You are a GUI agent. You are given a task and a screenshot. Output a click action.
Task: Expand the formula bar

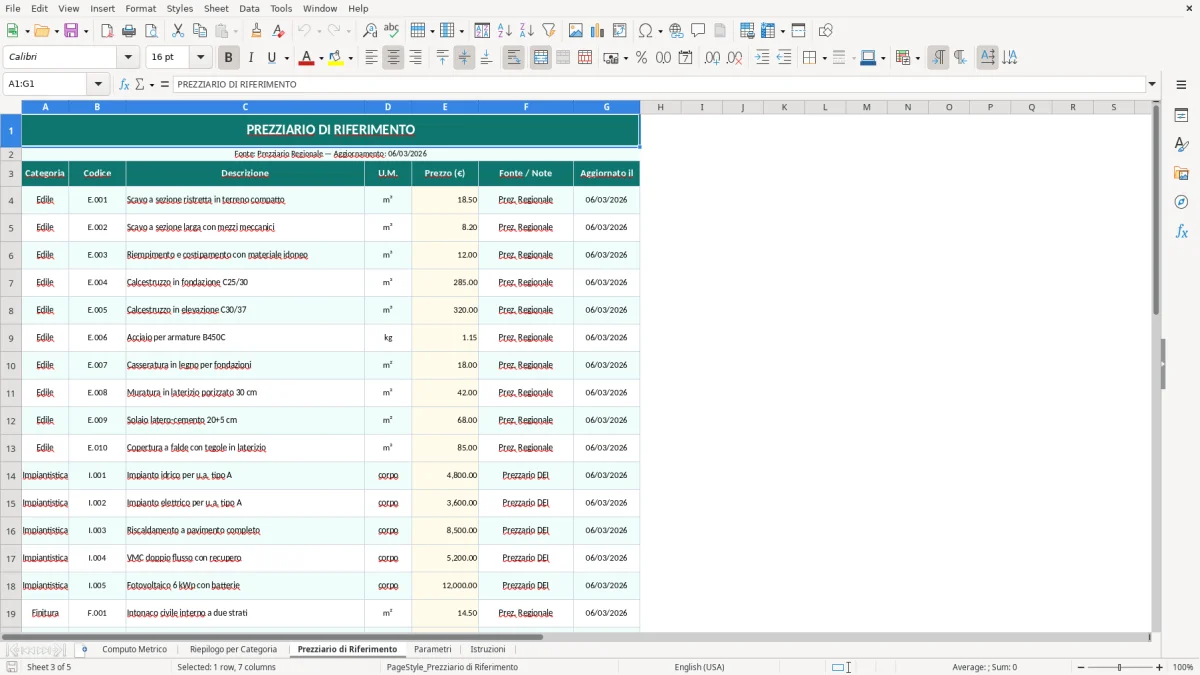(1152, 84)
